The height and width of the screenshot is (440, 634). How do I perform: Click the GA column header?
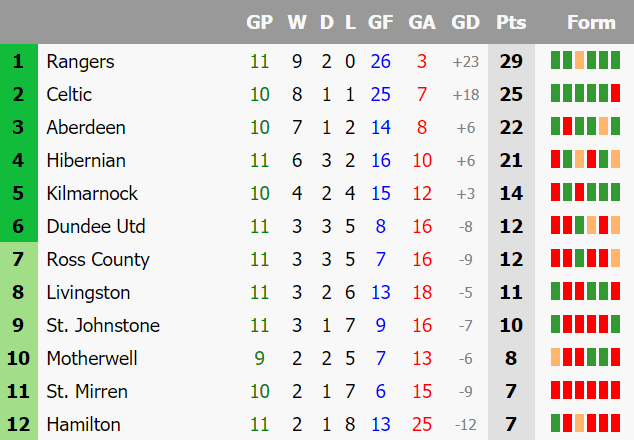tap(422, 22)
